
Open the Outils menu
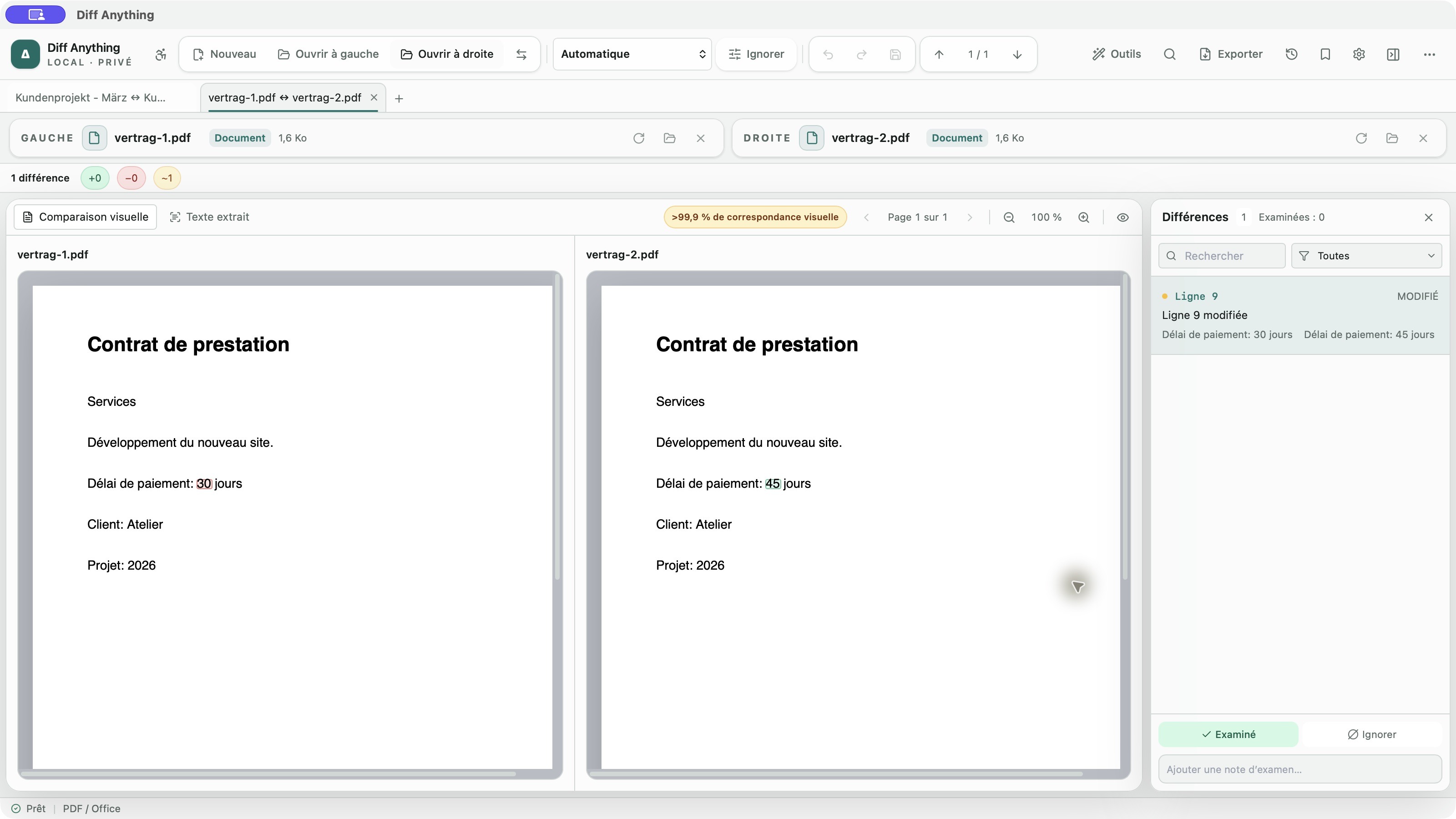tap(1116, 54)
